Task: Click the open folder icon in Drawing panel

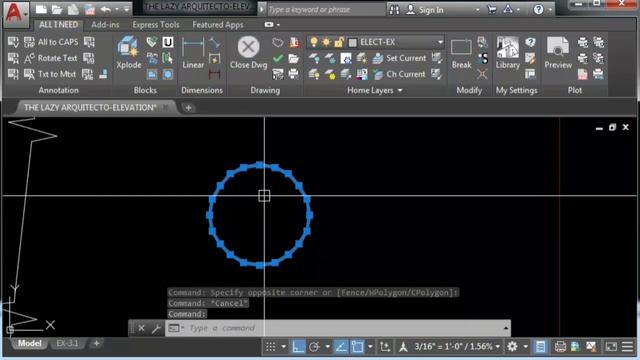Action: 293,58
